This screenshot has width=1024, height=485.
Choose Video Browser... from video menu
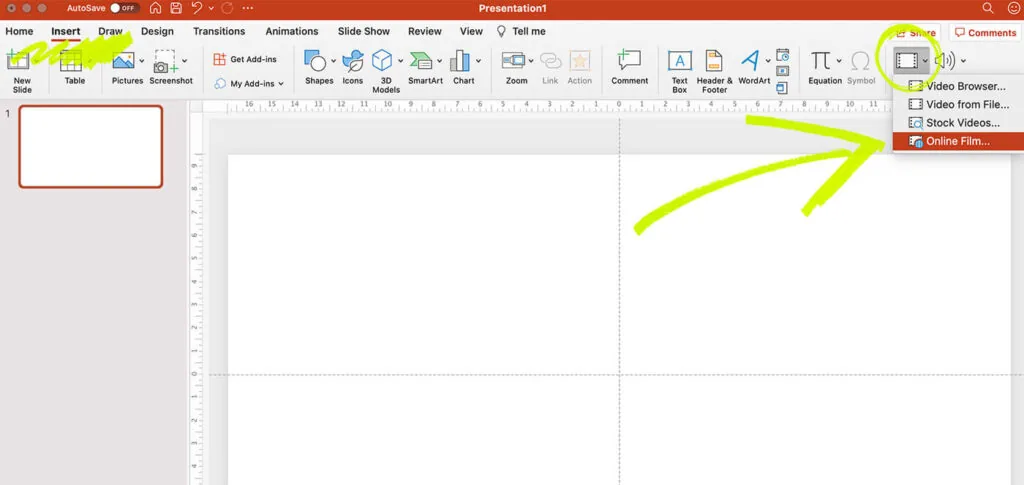pyautogui.click(x=958, y=86)
